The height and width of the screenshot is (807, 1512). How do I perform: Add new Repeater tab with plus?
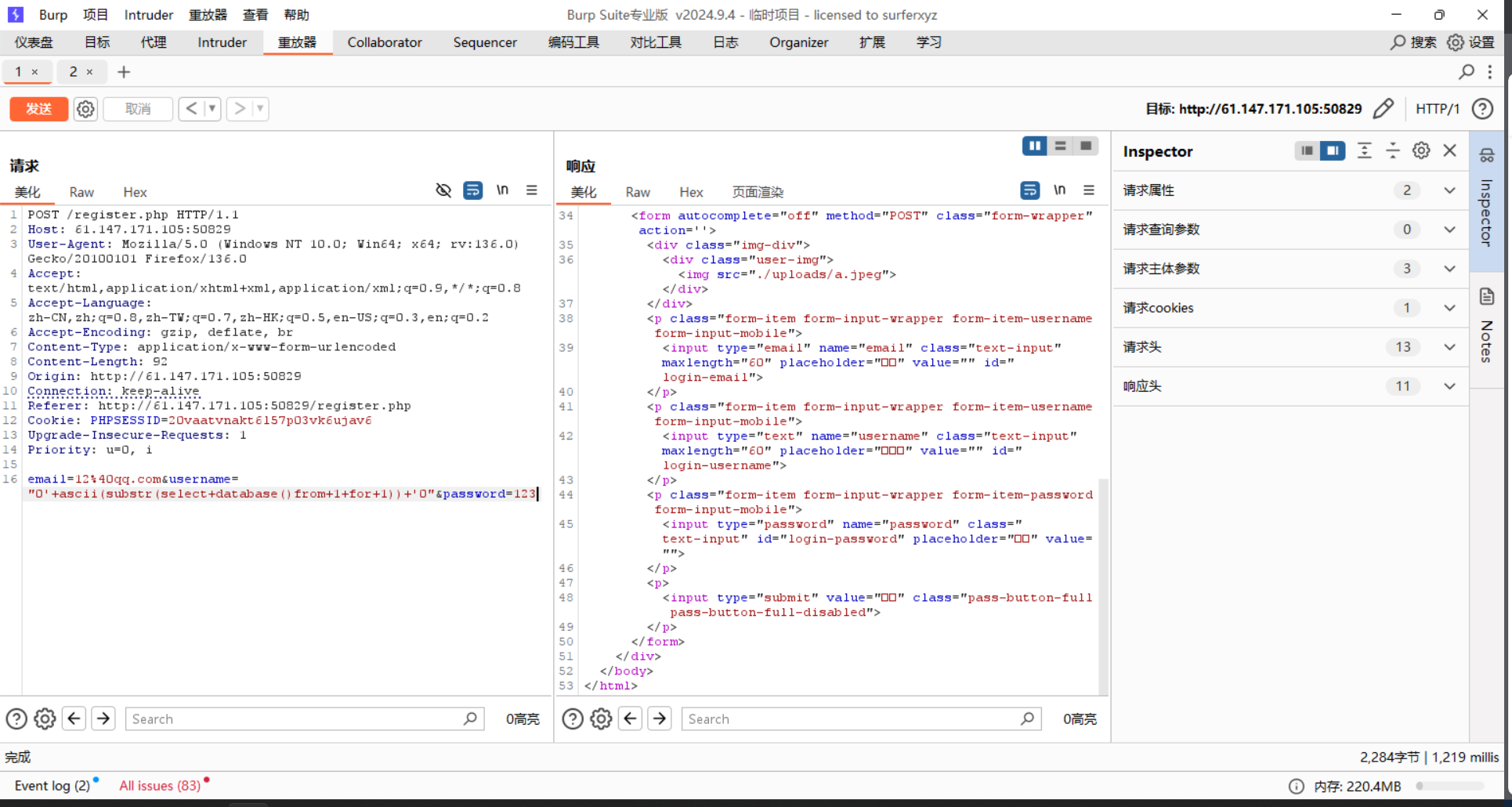click(x=124, y=72)
